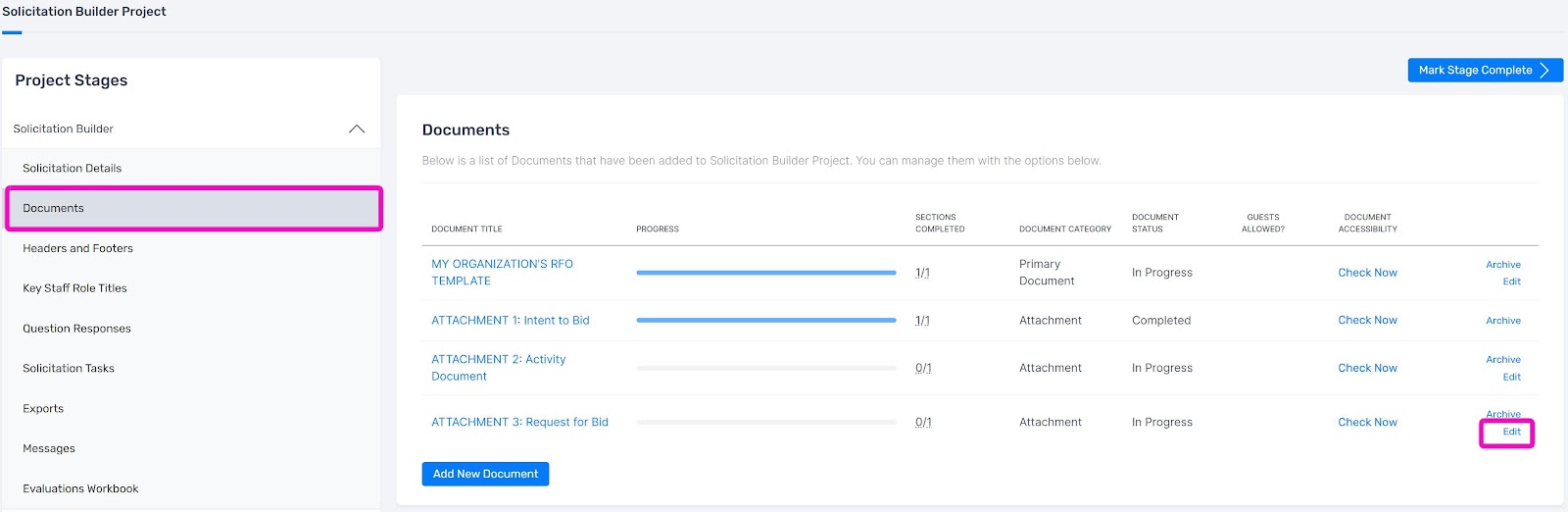This screenshot has height=512, width=1568.
Task: Open MY ORGANIZATION'S RFO TEMPLATE document
Action: pos(502,272)
